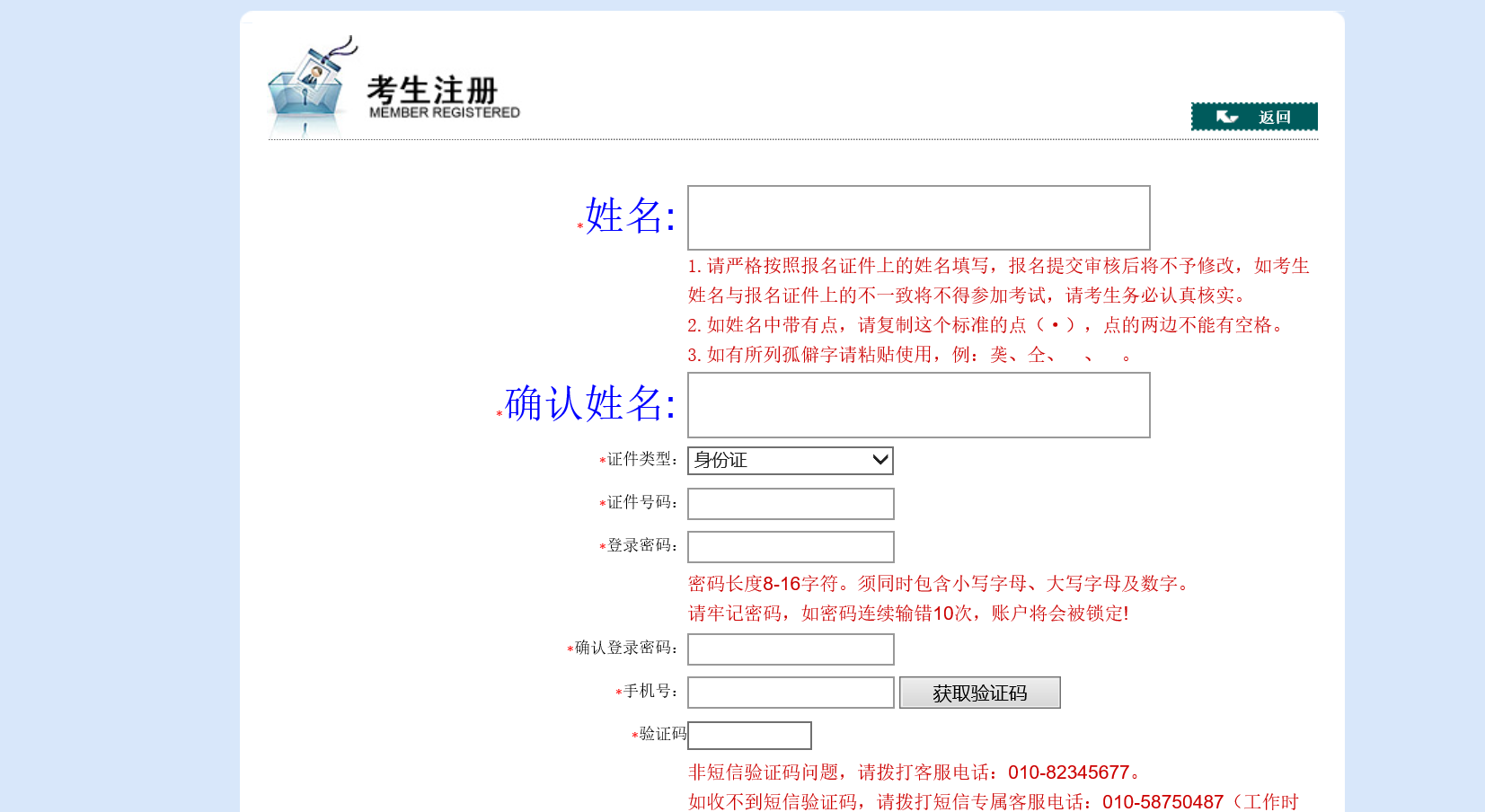1485x812 pixels.
Task: Click note 1 beginning 请严格按照报名证件
Action: point(999,280)
